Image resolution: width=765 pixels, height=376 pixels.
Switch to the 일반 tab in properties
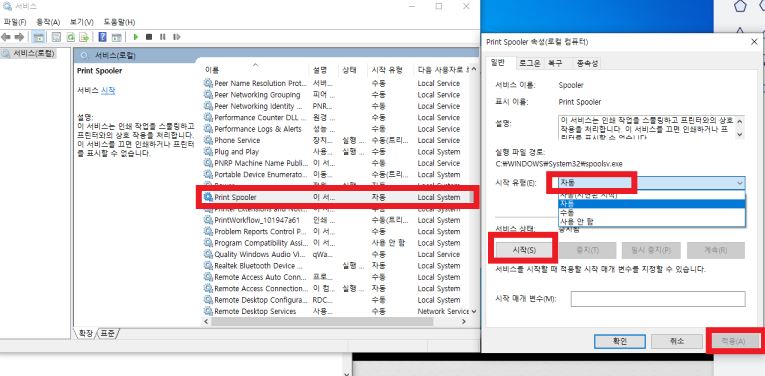[x=498, y=62]
